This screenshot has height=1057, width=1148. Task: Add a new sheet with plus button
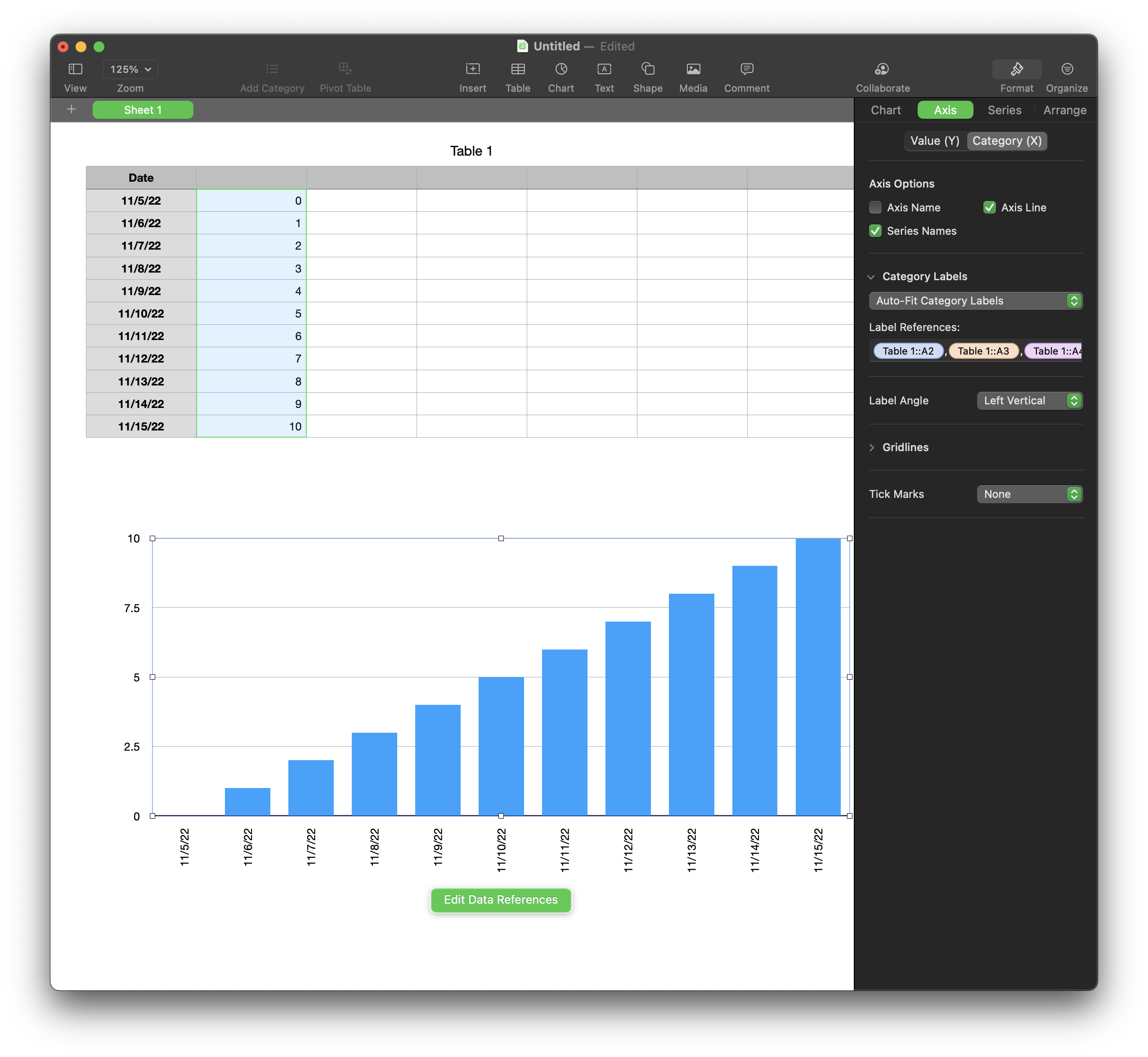pyautogui.click(x=71, y=110)
